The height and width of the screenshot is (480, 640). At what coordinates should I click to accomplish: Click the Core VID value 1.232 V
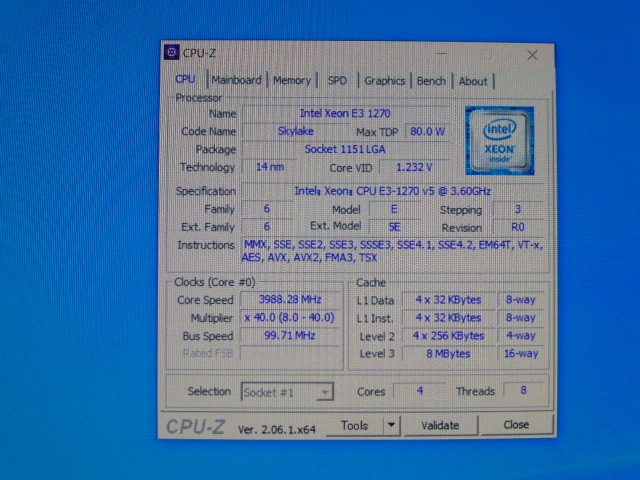(x=414, y=167)
